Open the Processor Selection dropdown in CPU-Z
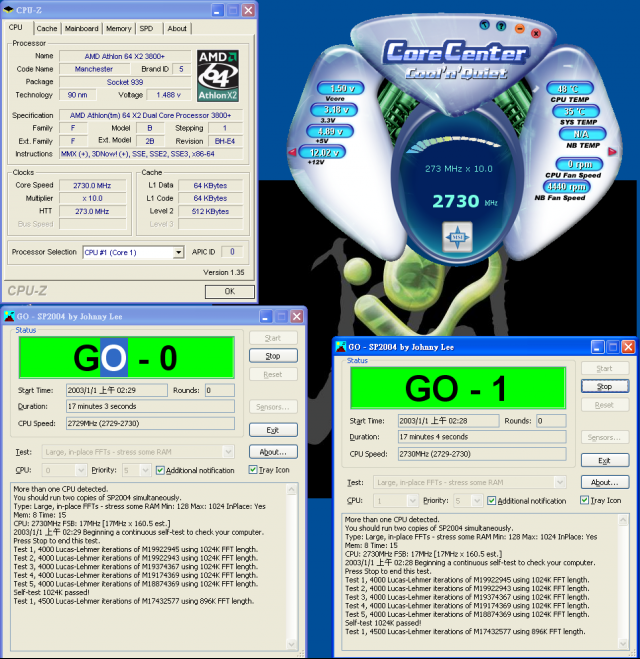Image resolution: width=640 pixels, height=659 pixels. [x=179, y=252]
